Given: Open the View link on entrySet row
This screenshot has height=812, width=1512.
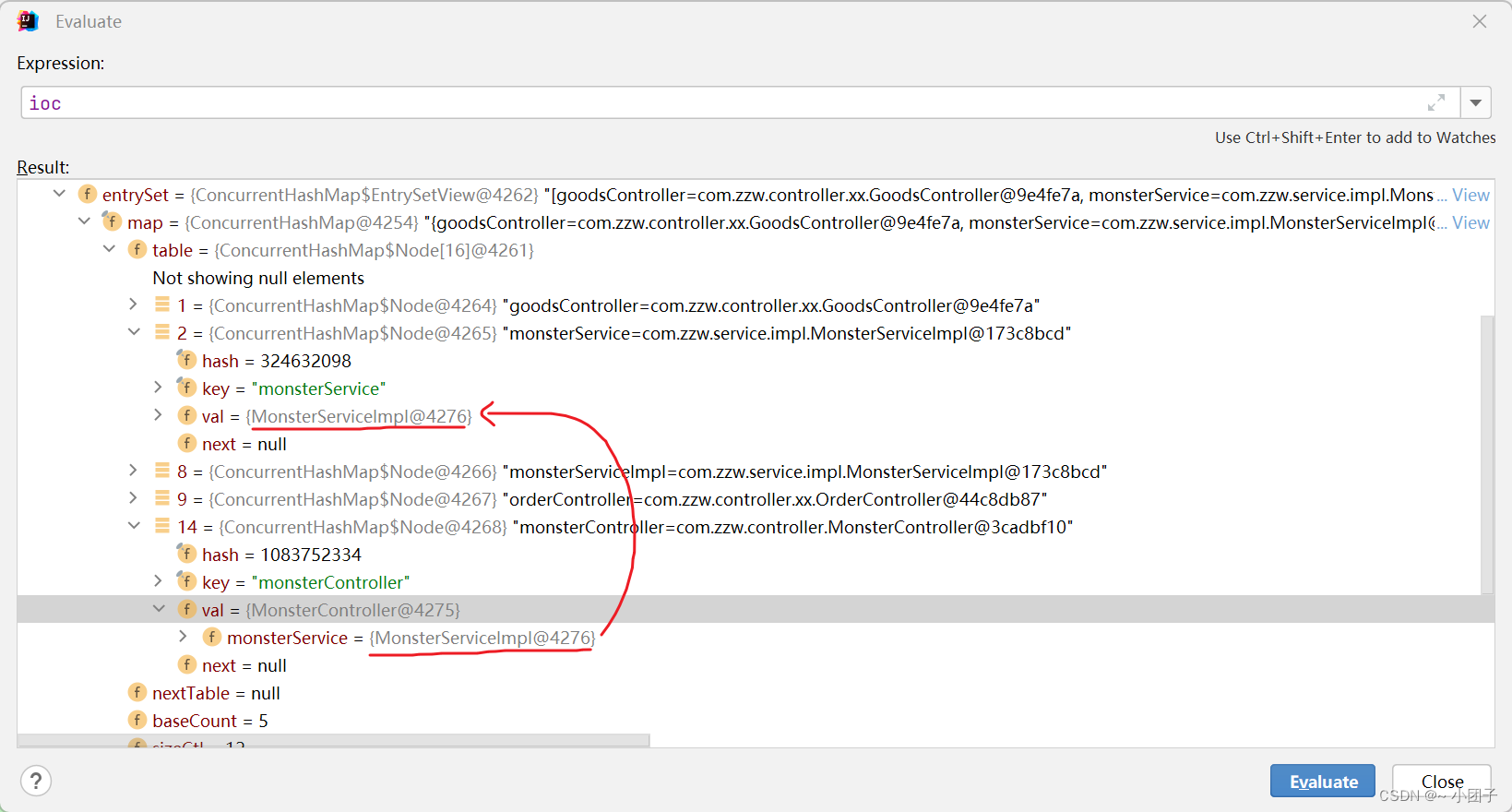Looking at the screenshot, I should pos(1470,195).
